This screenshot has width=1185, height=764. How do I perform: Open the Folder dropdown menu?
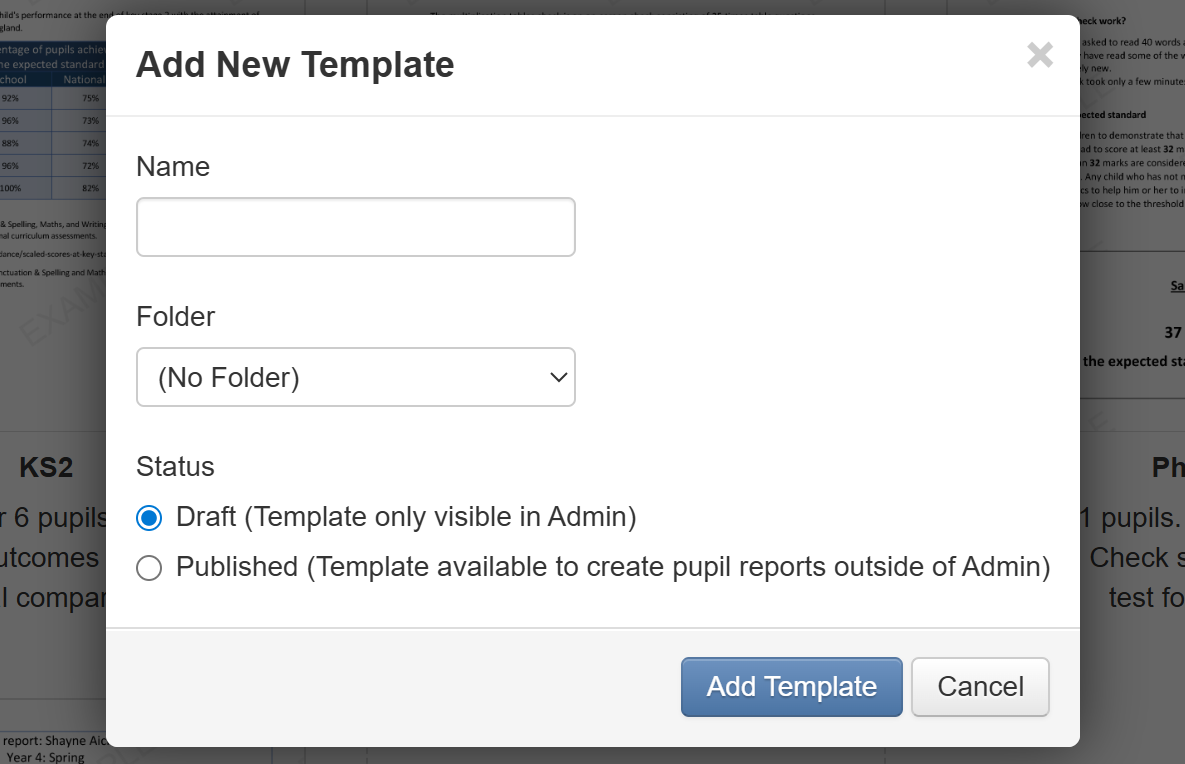pos(355,377)
